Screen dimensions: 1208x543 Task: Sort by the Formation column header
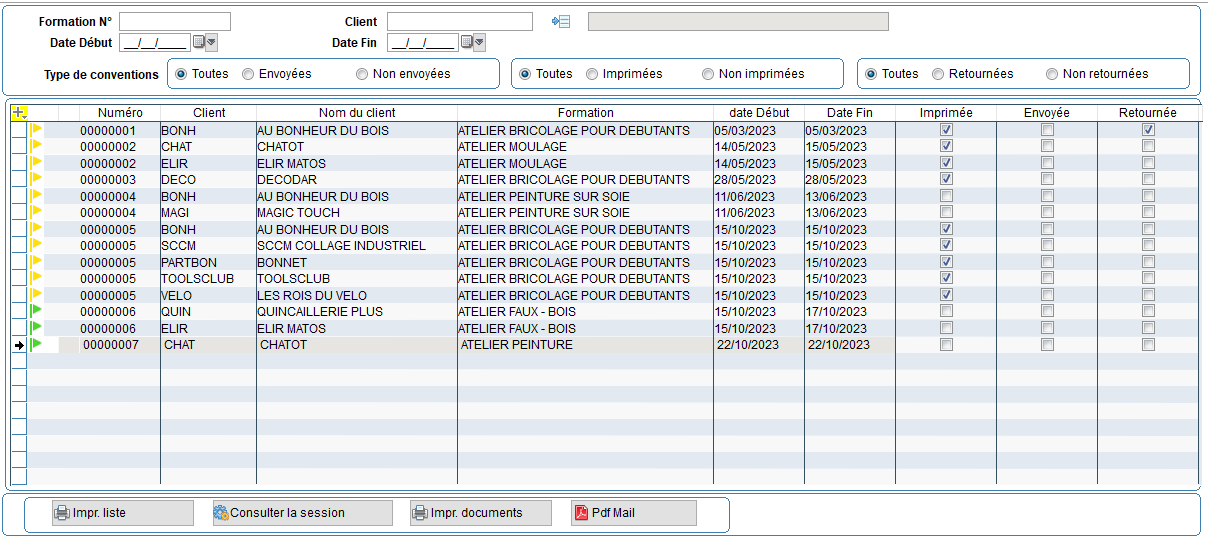(585, 113)
